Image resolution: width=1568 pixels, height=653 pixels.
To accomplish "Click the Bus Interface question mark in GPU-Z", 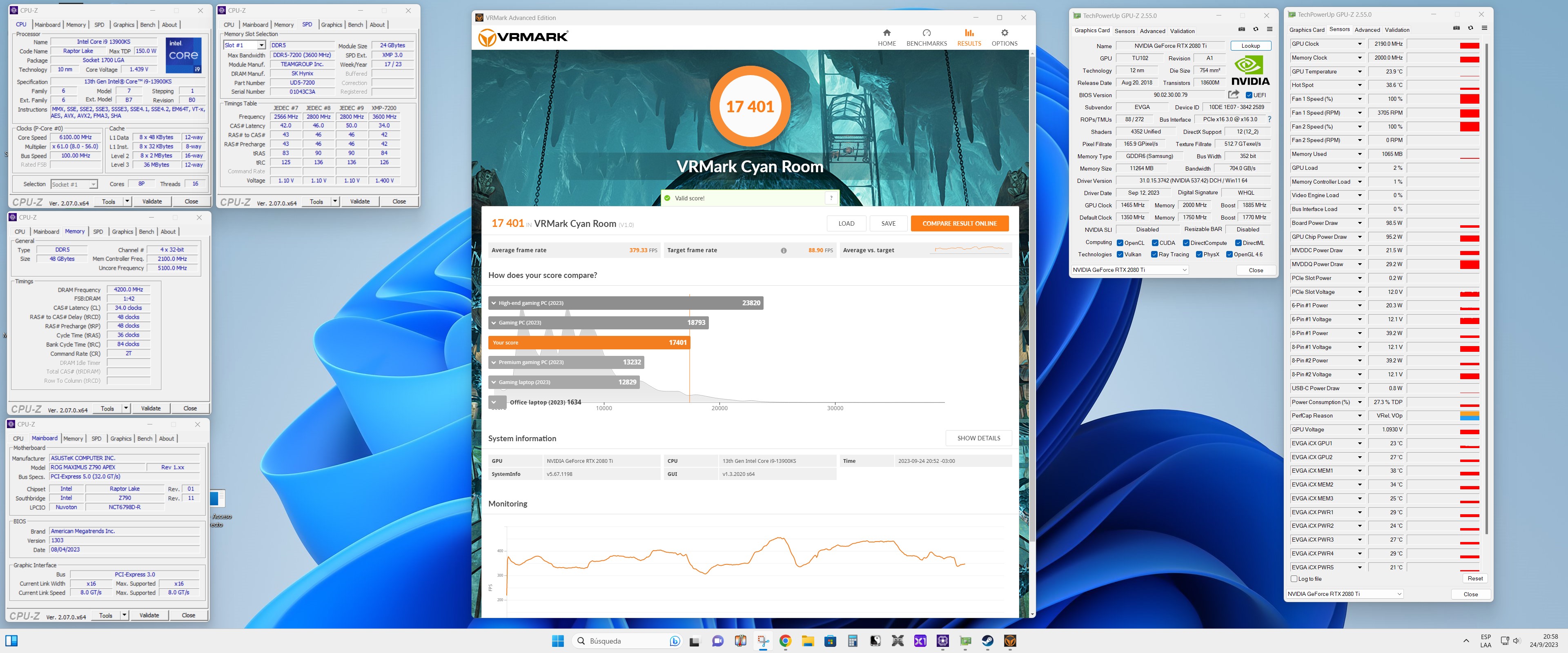I will tap(1269, 120).
